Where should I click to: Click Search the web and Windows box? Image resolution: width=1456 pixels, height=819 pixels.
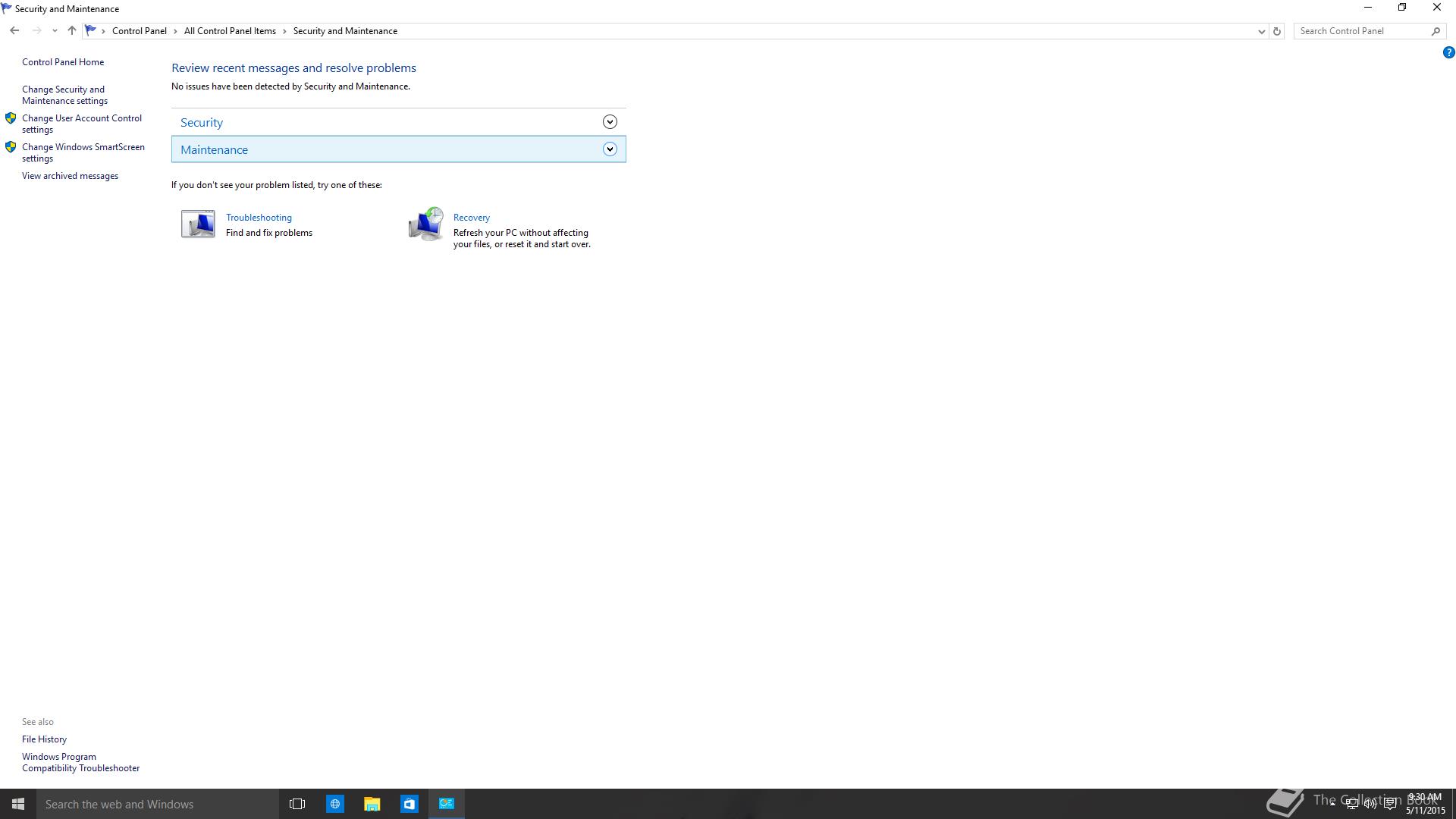point(158,804)
